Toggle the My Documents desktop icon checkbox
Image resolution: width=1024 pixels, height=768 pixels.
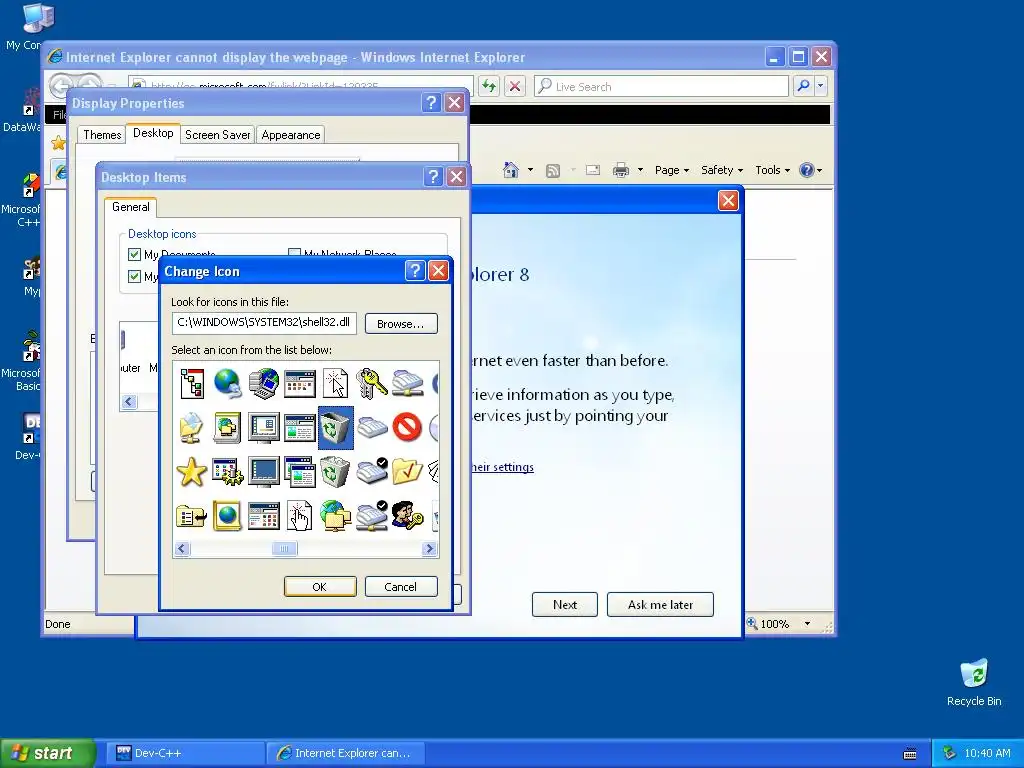(135, 254)
